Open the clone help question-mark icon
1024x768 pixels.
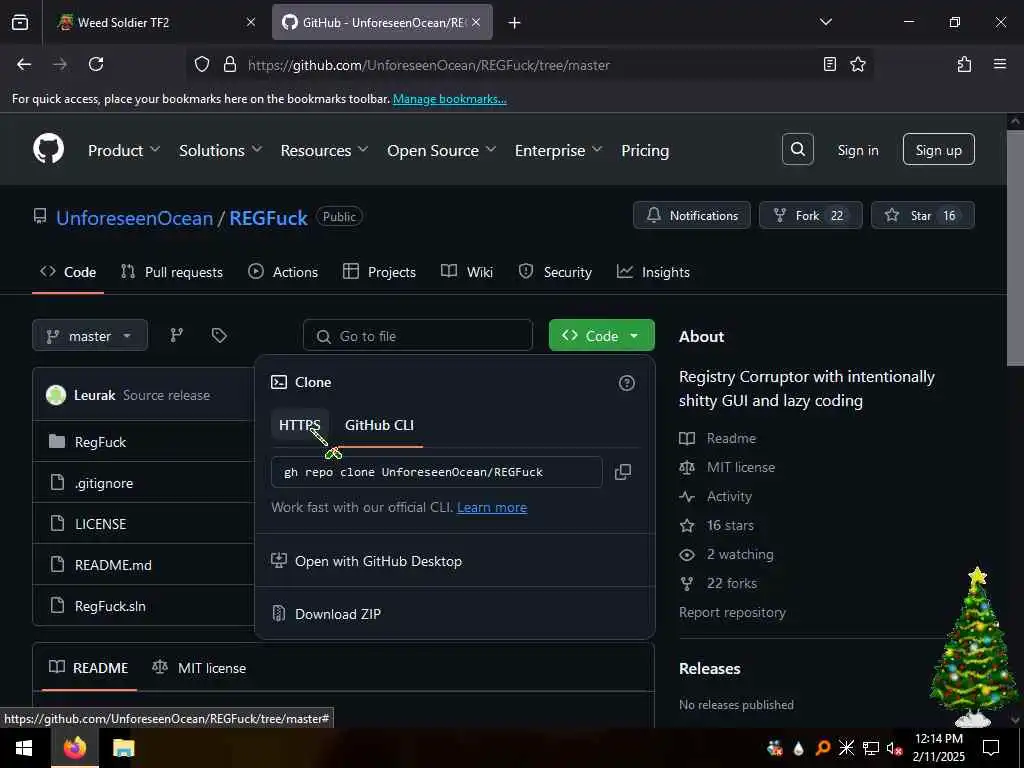tap(626, 383)
